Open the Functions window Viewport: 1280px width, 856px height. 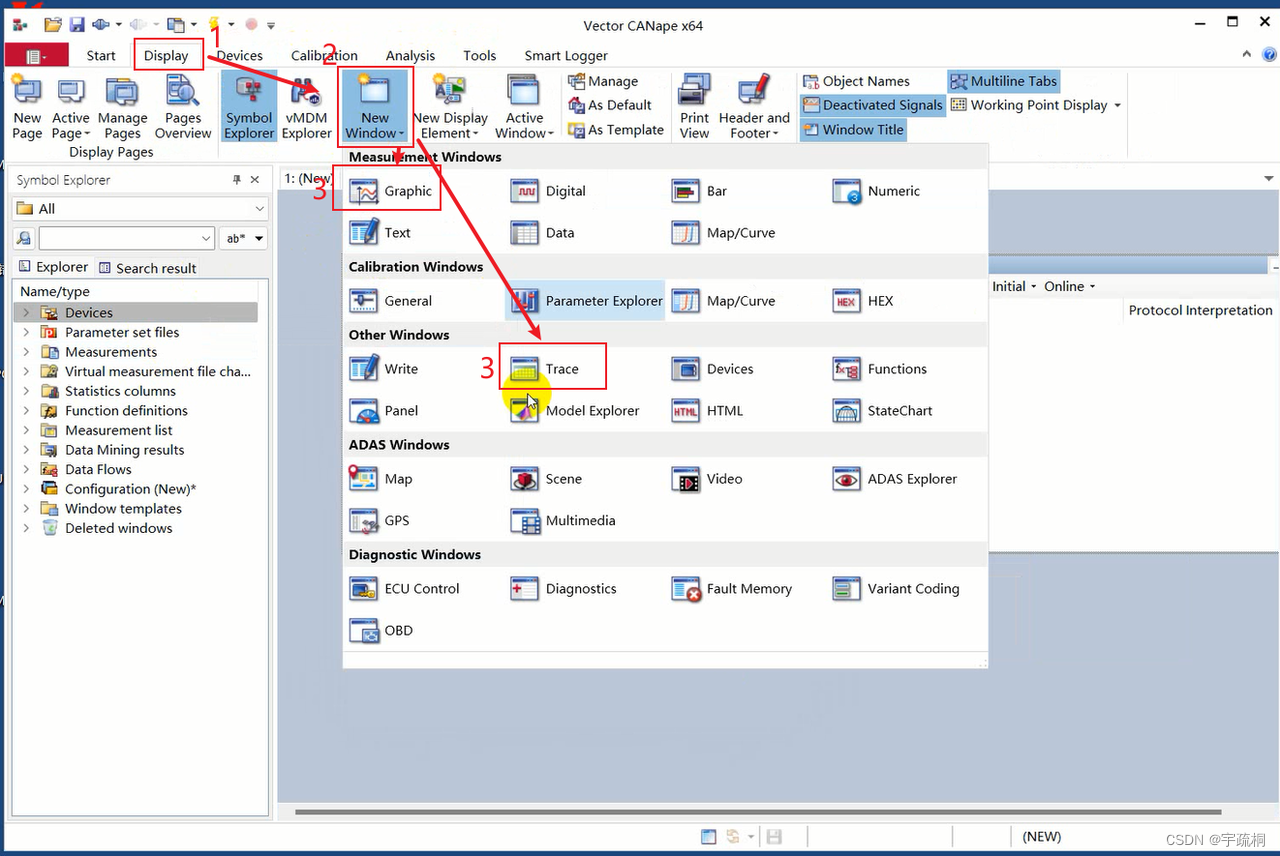[x=880, y=369]
